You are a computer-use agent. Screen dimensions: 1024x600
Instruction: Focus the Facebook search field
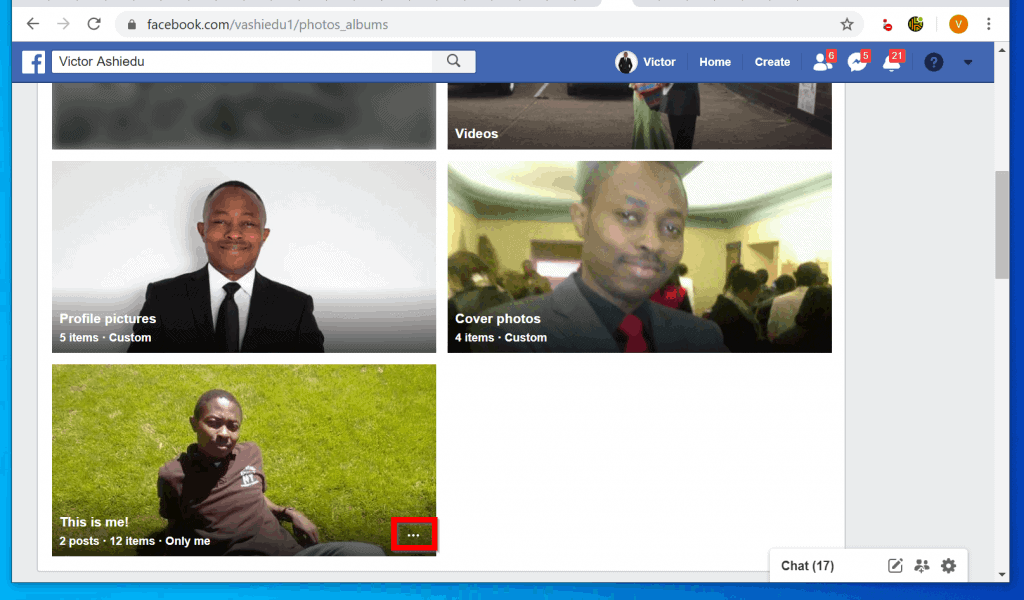242,61
